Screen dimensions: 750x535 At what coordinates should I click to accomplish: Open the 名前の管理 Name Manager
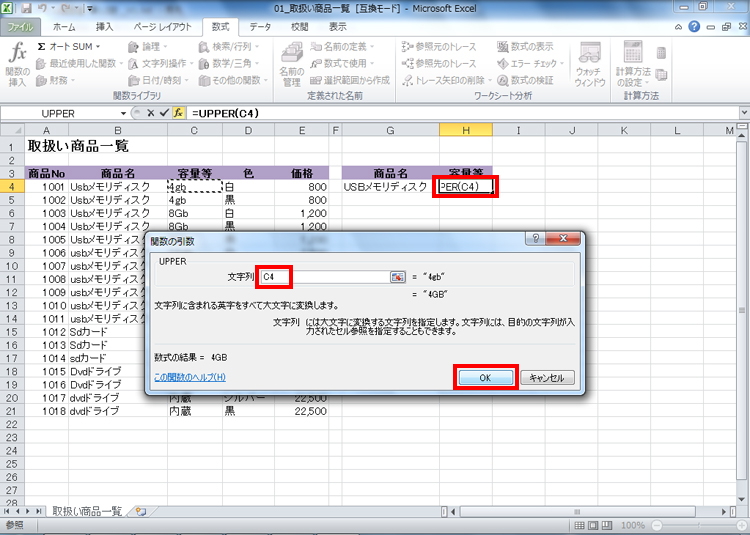tap(291, 65)
